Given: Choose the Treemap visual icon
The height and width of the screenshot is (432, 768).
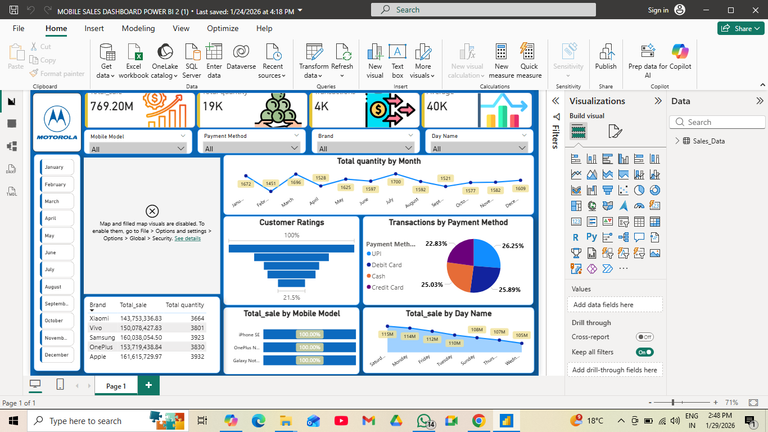Looking at the screenshot, I should [x=576, y=206].
